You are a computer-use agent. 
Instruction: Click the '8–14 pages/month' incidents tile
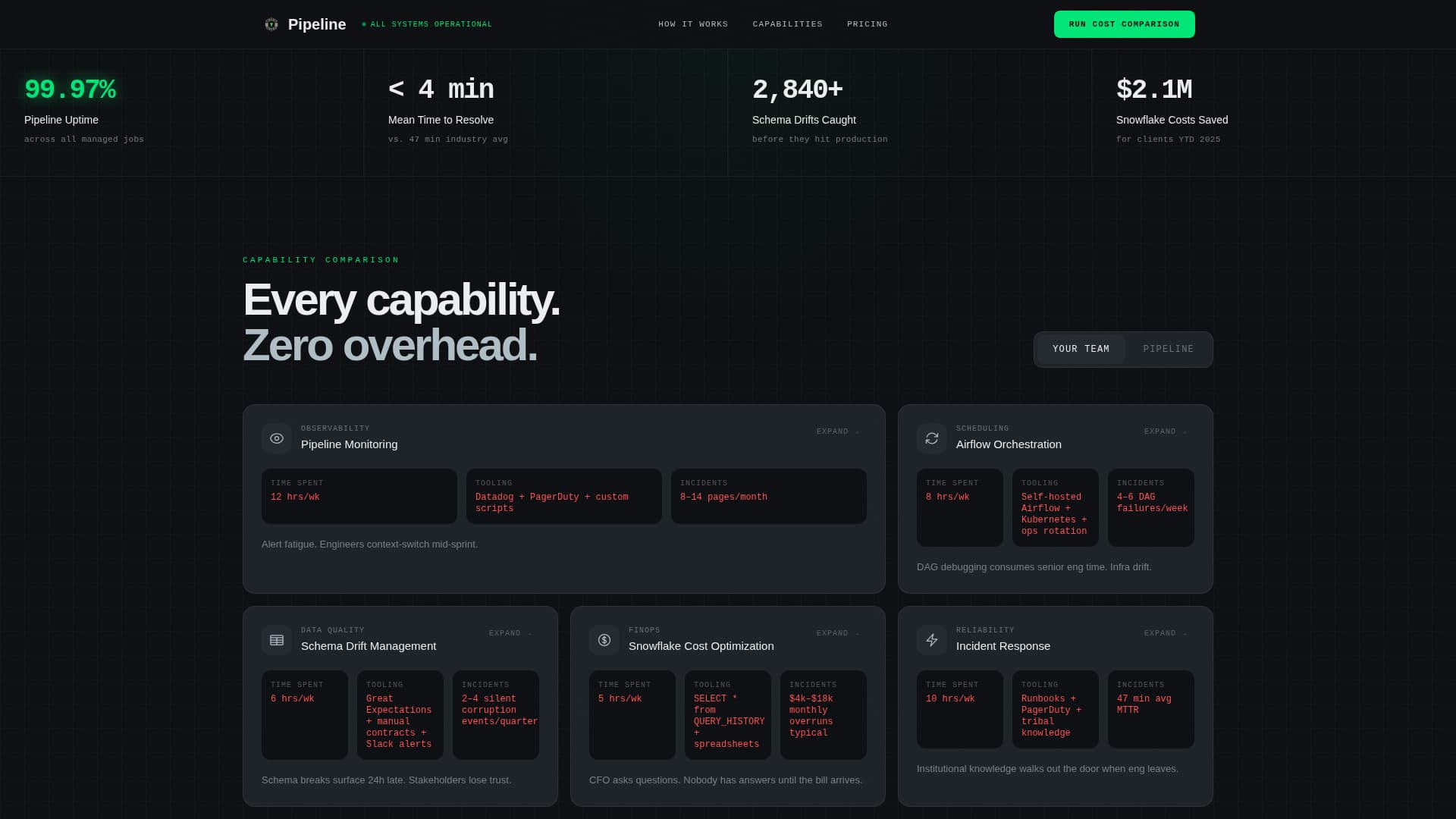pyautogui.click(x=769, y=496)
